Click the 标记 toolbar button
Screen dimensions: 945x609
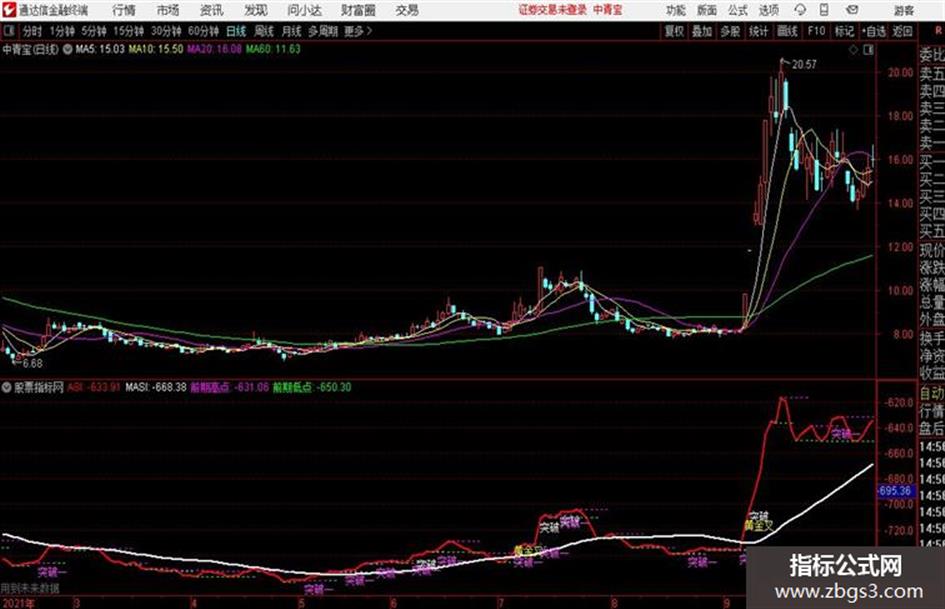pos(844,31)
